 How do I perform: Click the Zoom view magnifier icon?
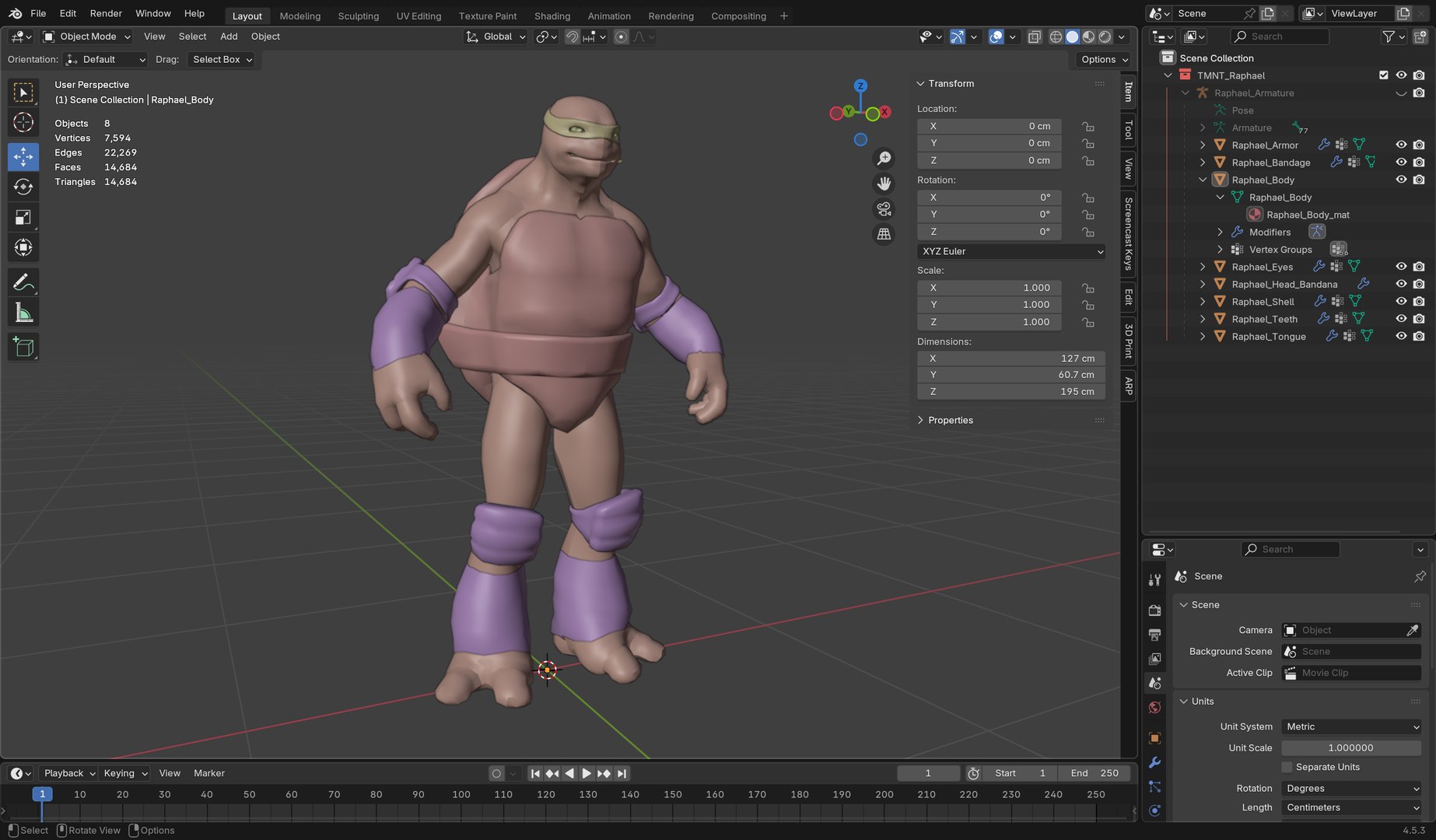click(x=884, y=159)
